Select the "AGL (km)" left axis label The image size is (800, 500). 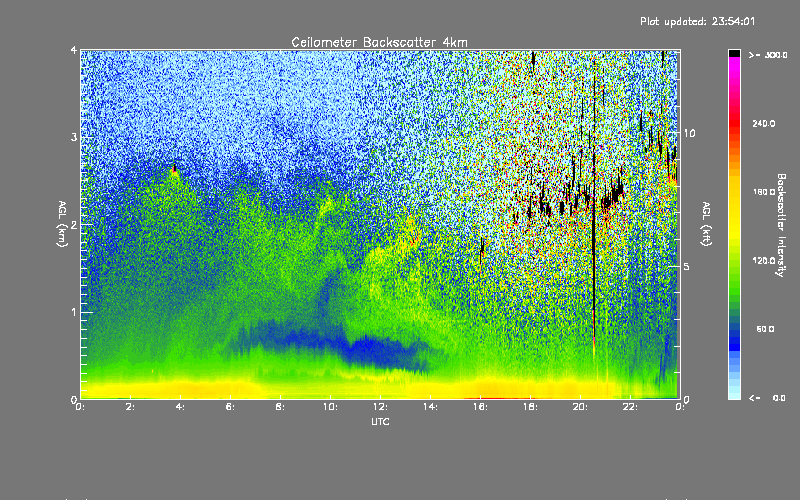62,224
